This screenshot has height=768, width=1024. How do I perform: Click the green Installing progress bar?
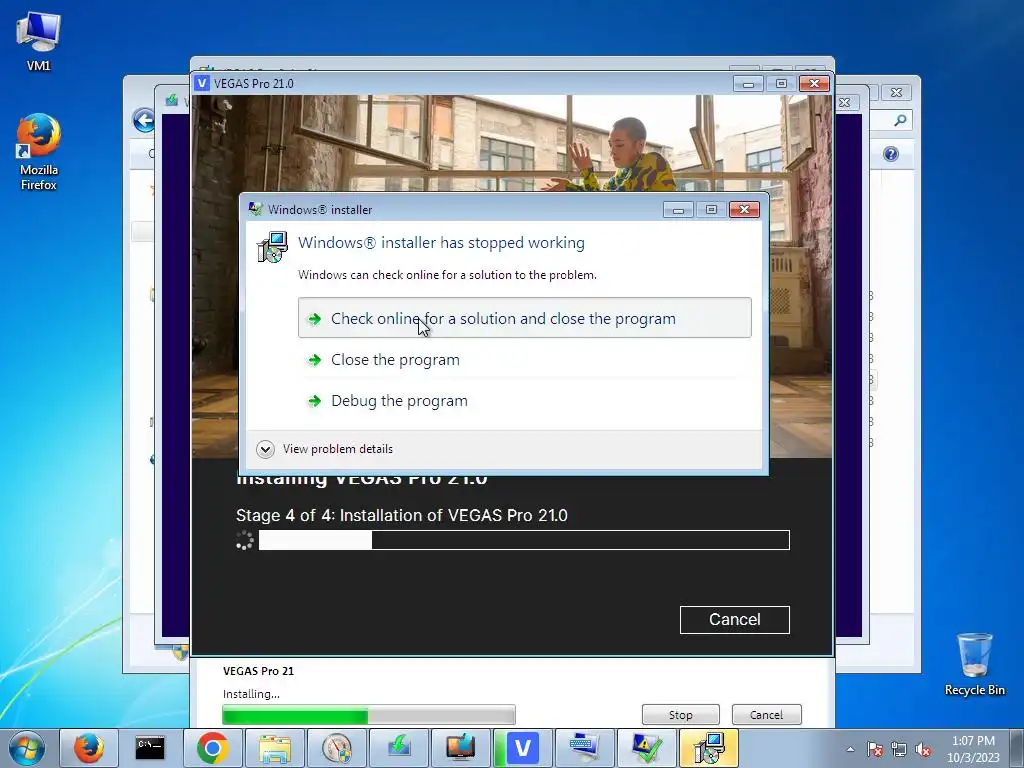point(368,715)
